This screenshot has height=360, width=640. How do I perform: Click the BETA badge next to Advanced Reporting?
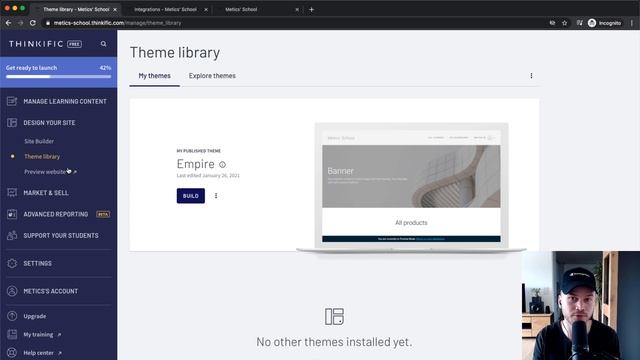click(103, 214)
